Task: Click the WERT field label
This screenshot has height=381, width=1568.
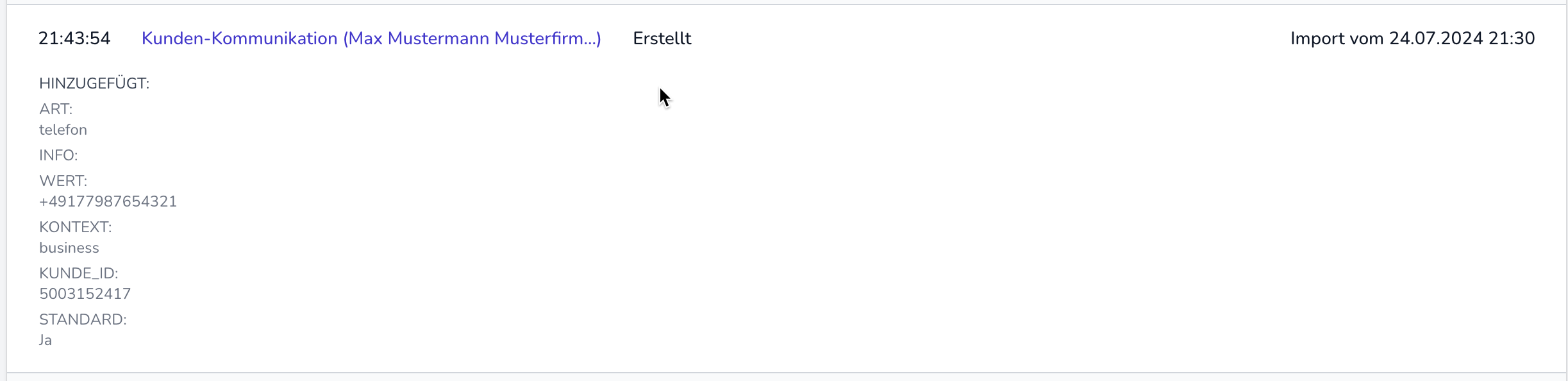Action: 63,181
